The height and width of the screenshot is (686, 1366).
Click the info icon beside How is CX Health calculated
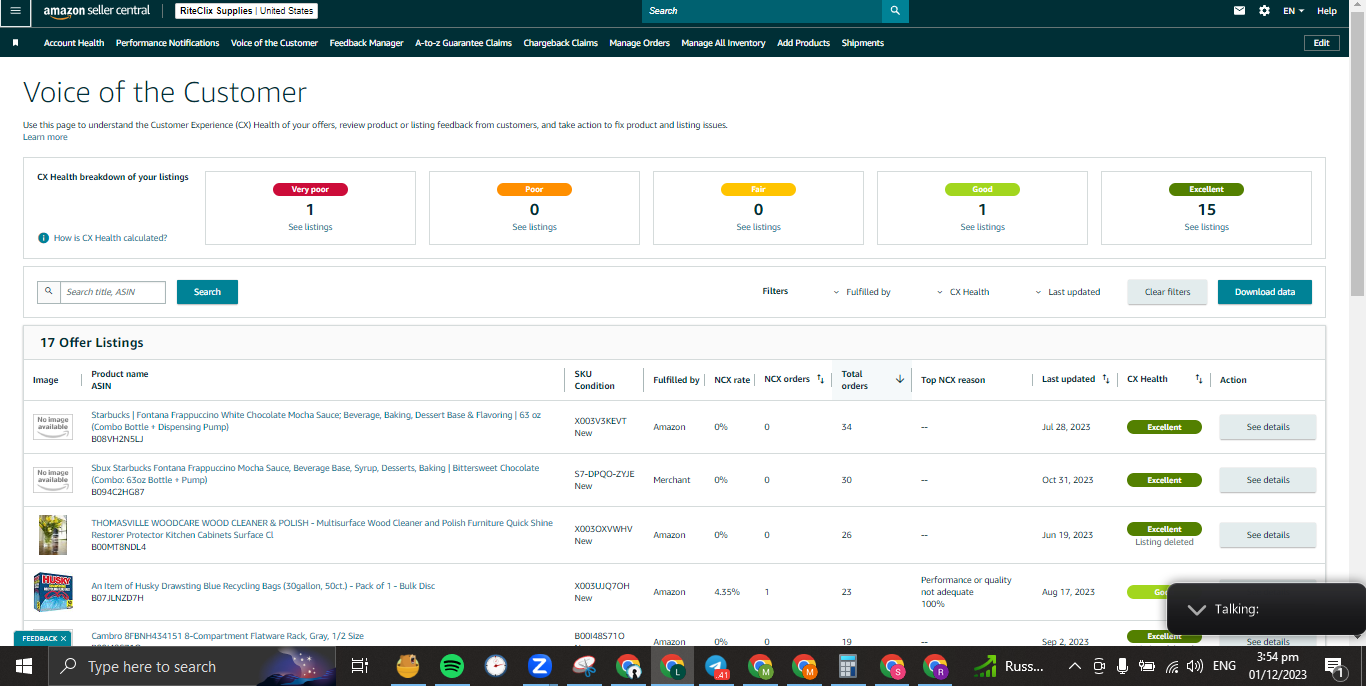coord(43,238)
